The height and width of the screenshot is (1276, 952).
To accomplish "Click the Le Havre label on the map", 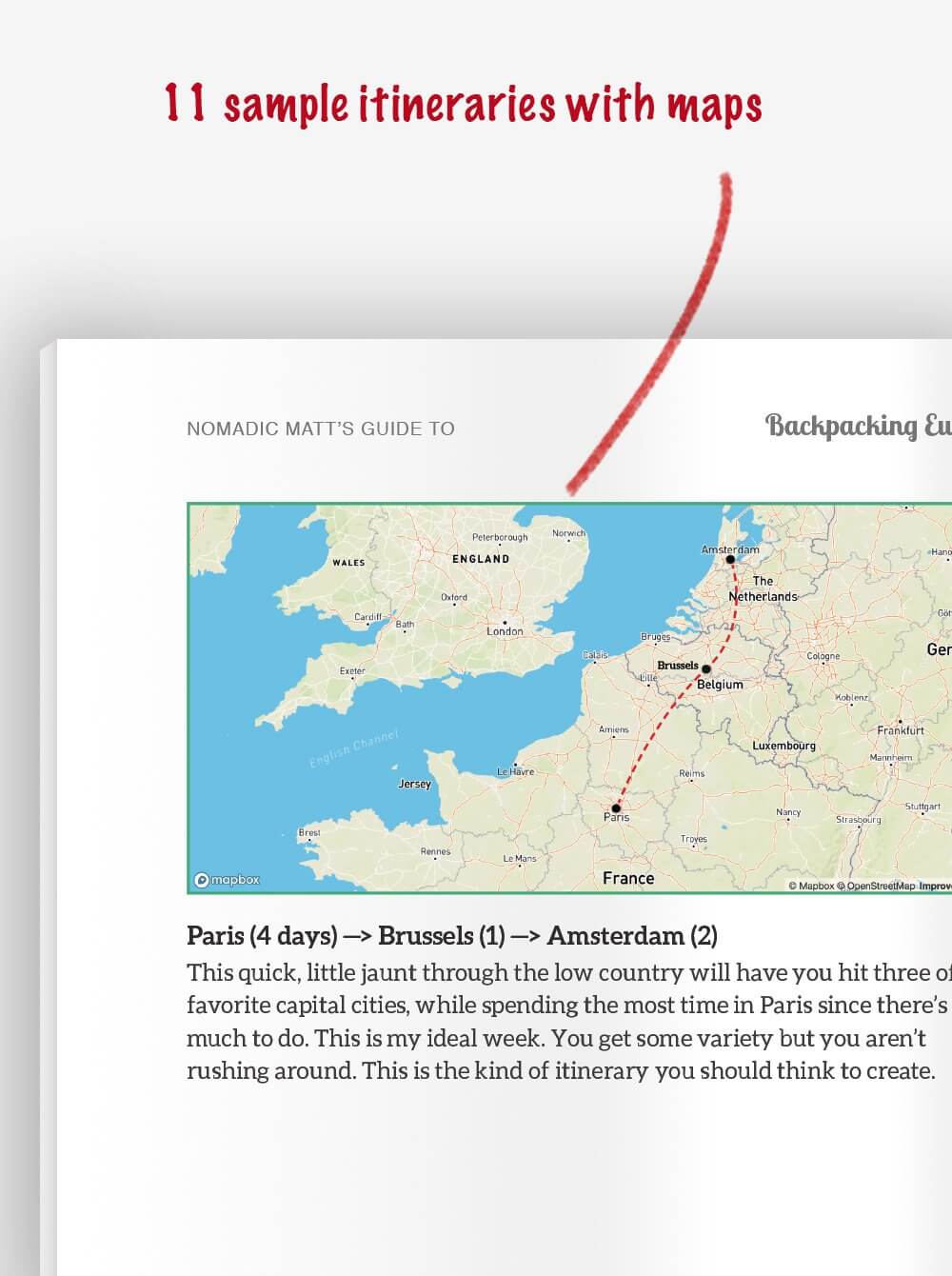I will 515,772.
